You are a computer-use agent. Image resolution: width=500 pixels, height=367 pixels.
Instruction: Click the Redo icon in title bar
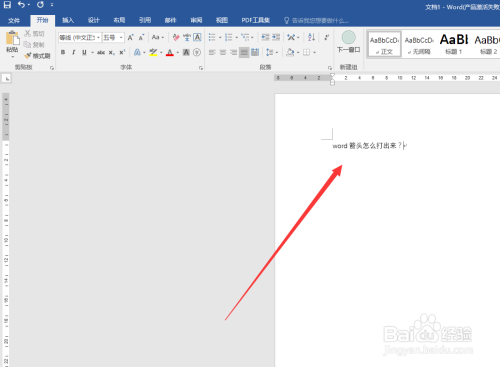[40, 5]
